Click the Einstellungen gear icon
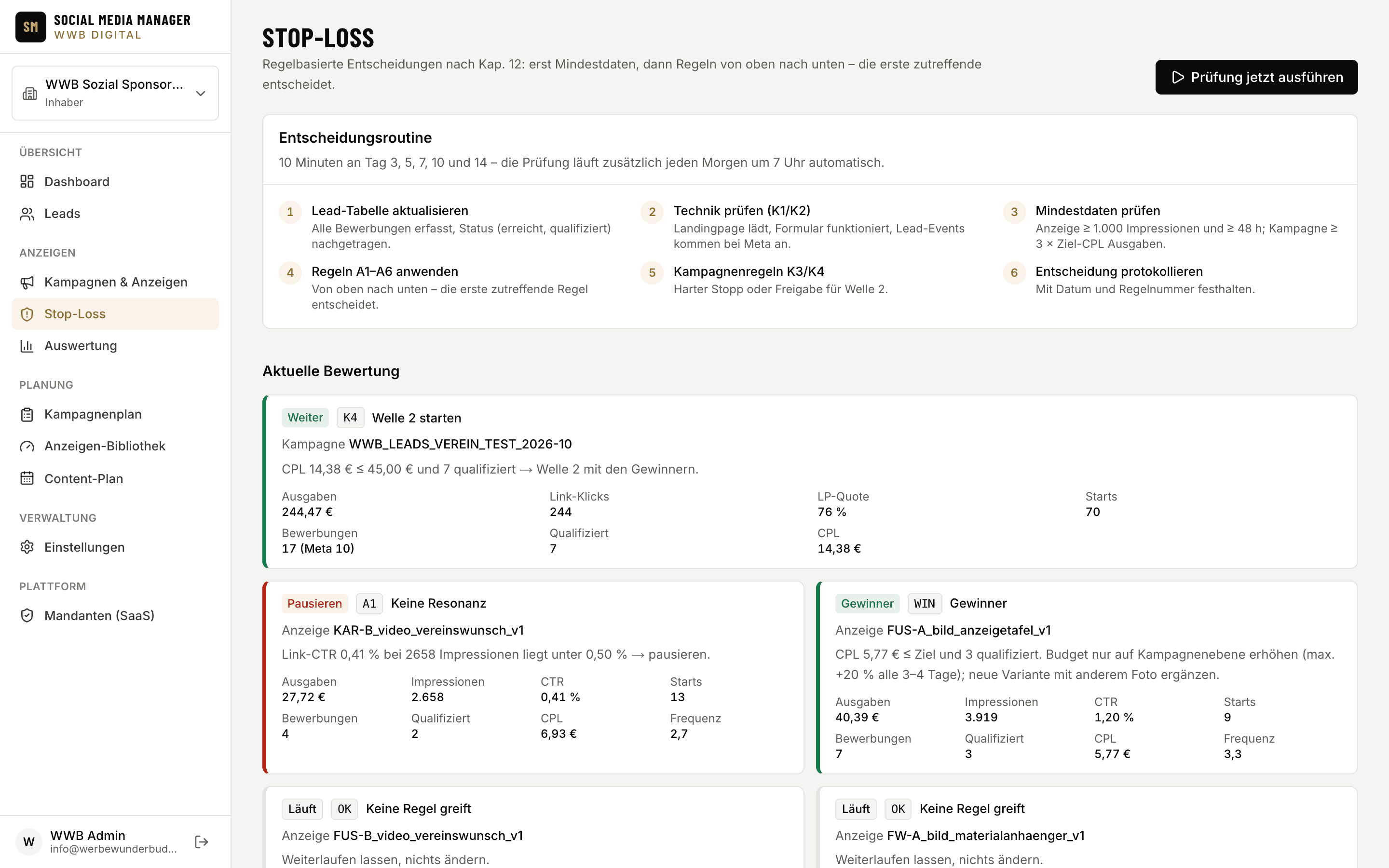Viewport: 1389px width, 868px height. 27,547
